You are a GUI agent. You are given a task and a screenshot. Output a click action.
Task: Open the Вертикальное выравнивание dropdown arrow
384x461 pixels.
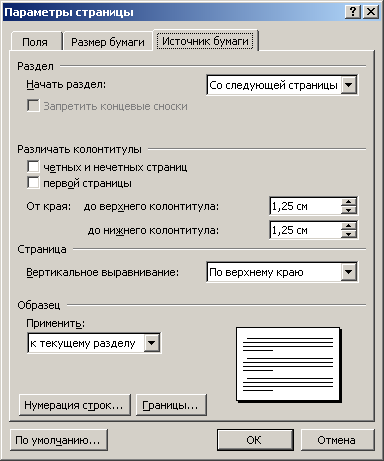pyautogui.click(x=348, y=272)
